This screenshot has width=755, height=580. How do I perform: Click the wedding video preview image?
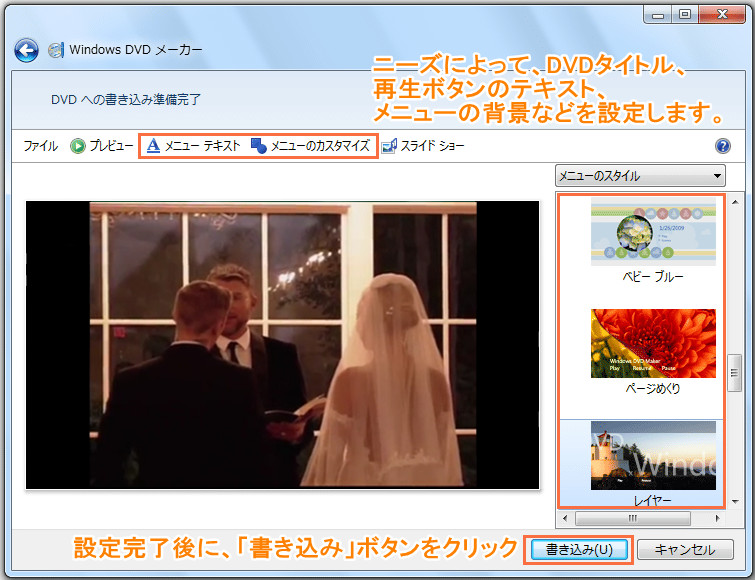click(283, 345)
